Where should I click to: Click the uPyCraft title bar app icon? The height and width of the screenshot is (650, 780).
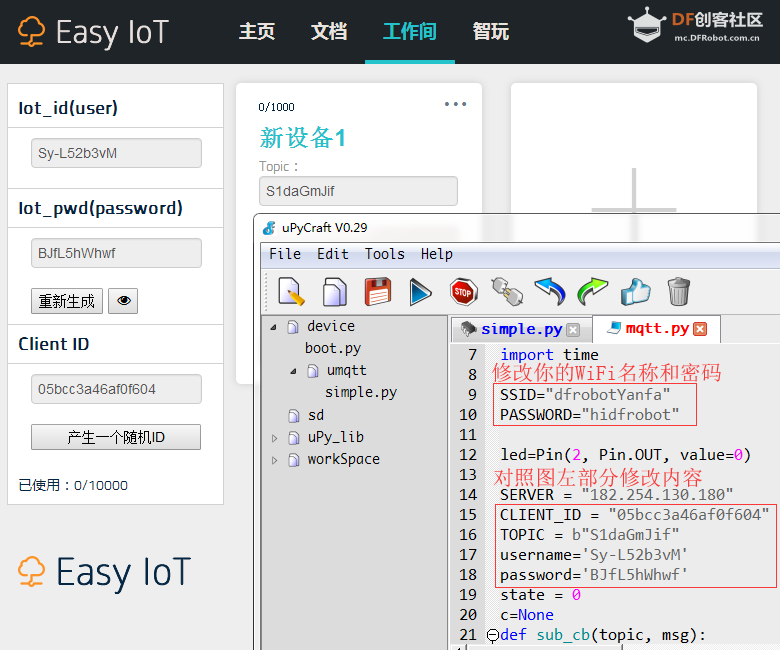click(x=269, y=228)
